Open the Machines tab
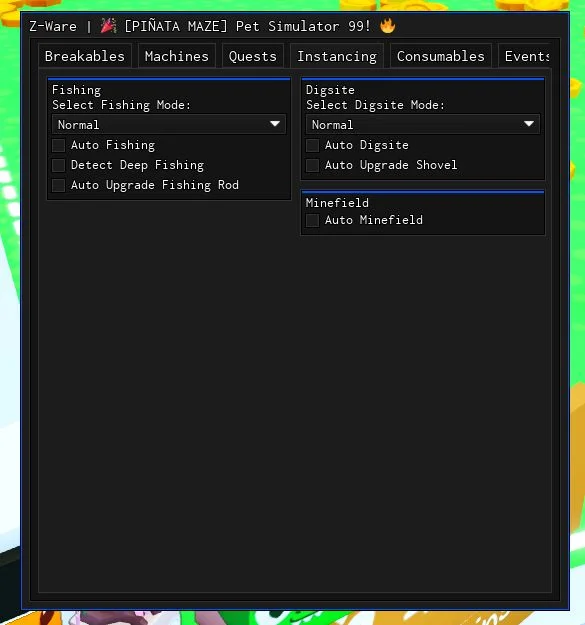This screenshot has height=625, width=585. click(177, 56)
